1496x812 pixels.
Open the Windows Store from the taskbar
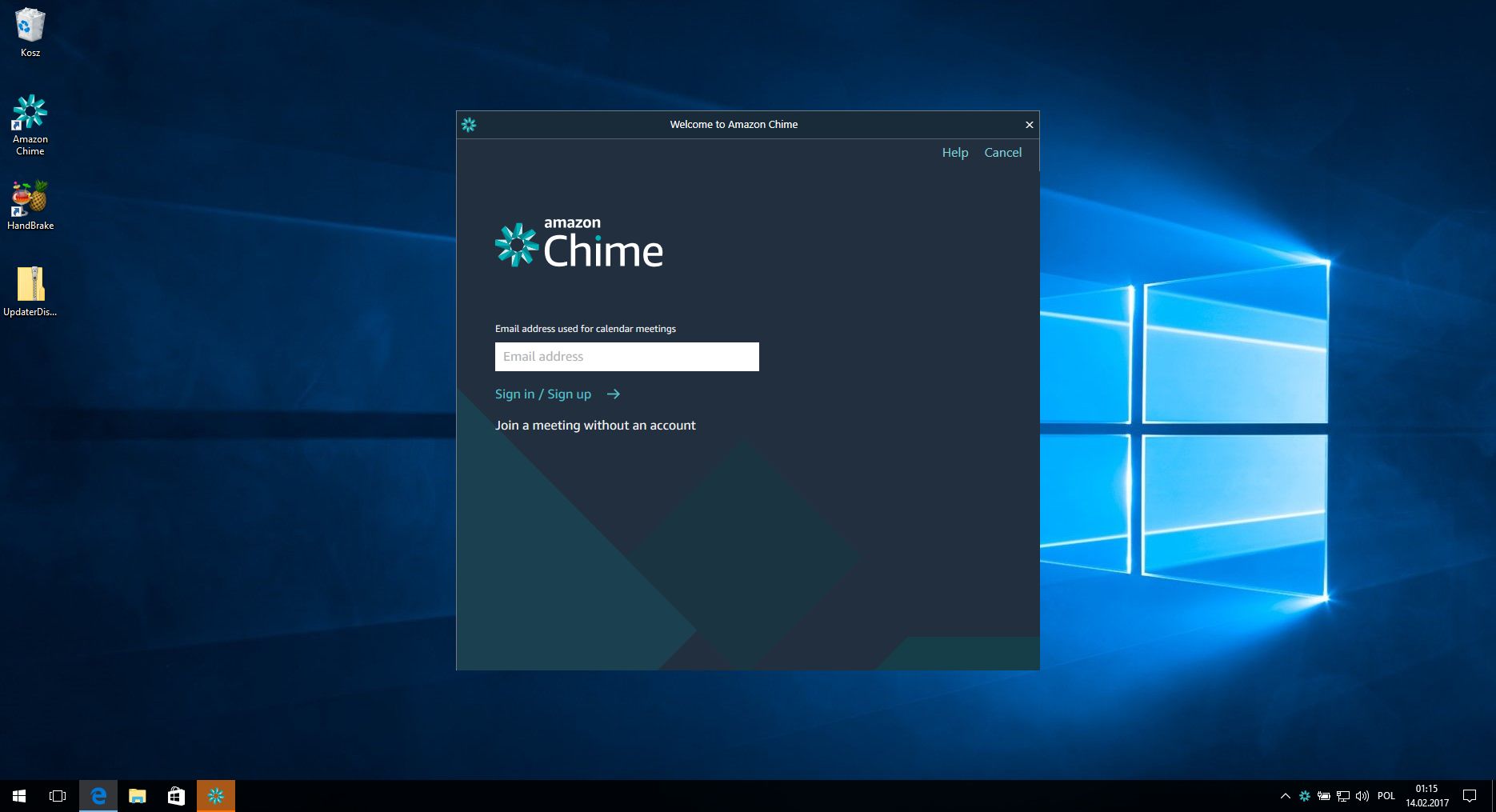(175, 795)
